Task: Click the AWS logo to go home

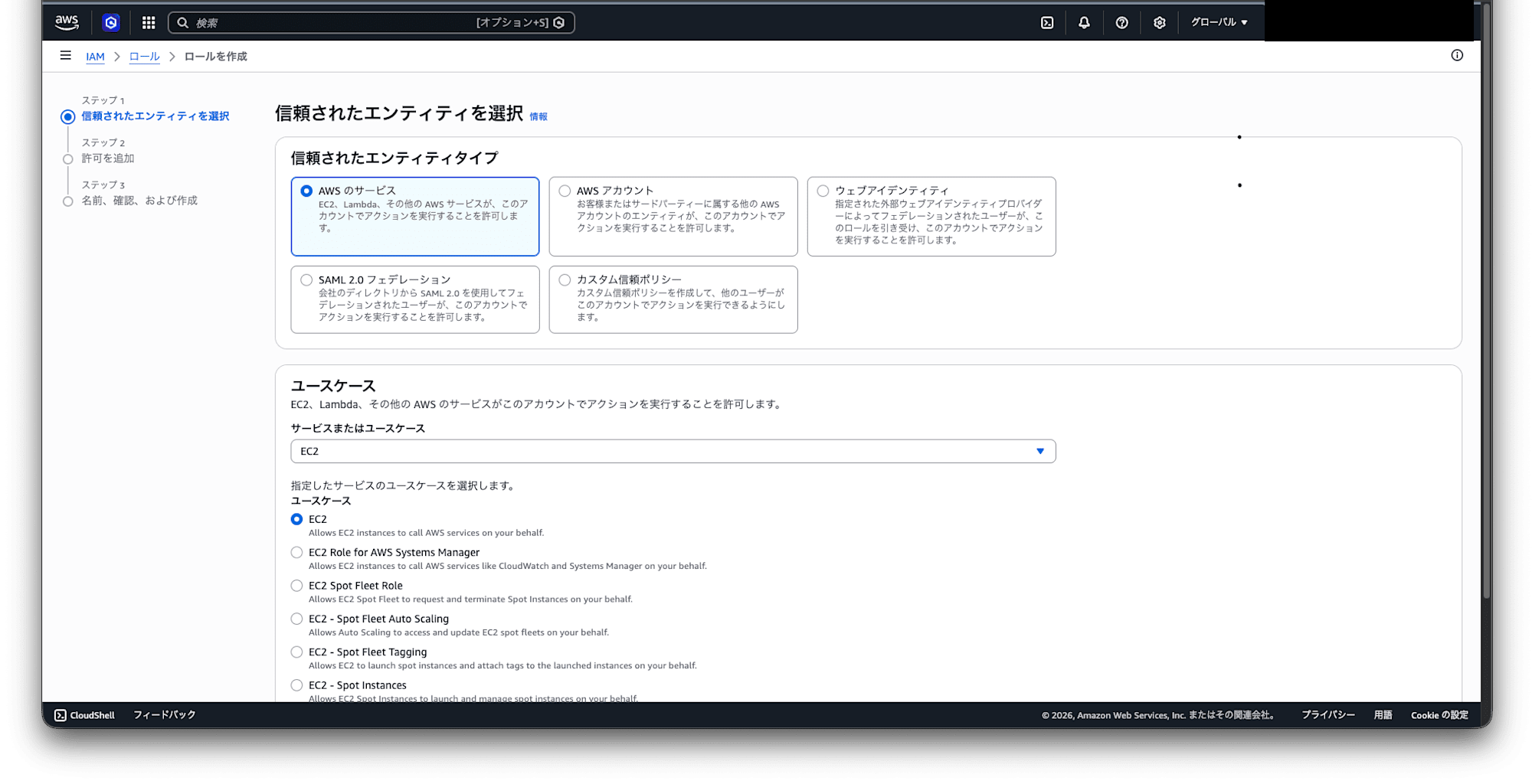Action: pyautogui.click(x=66, y=22)
